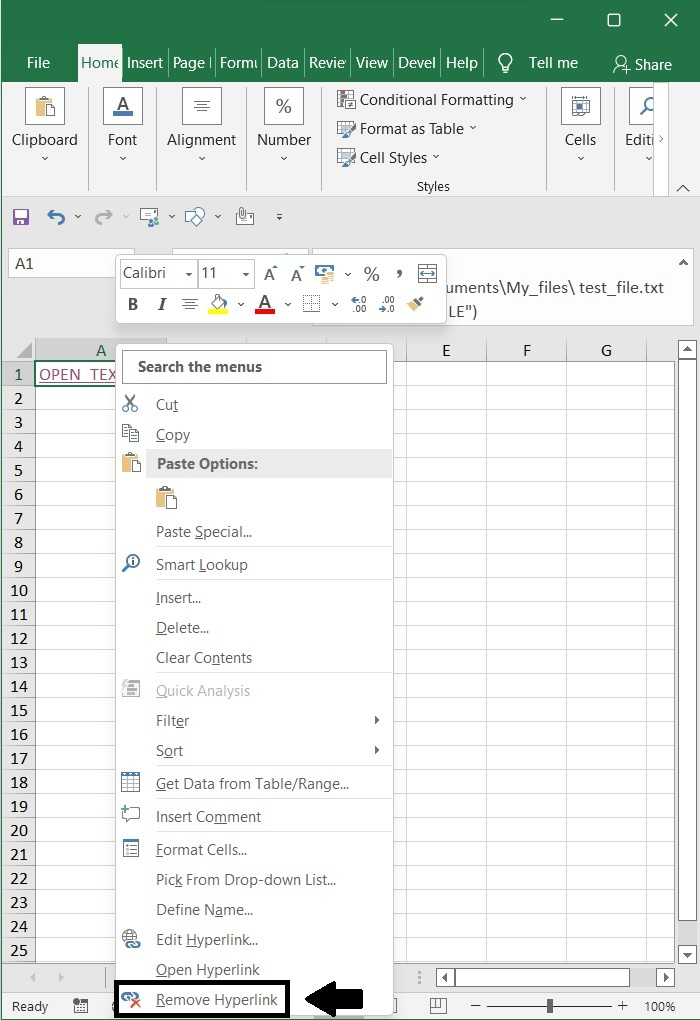Click the Shapes icon in quick access toolbar
This screenshot has width=700, height=1020.
coord(195,217)
